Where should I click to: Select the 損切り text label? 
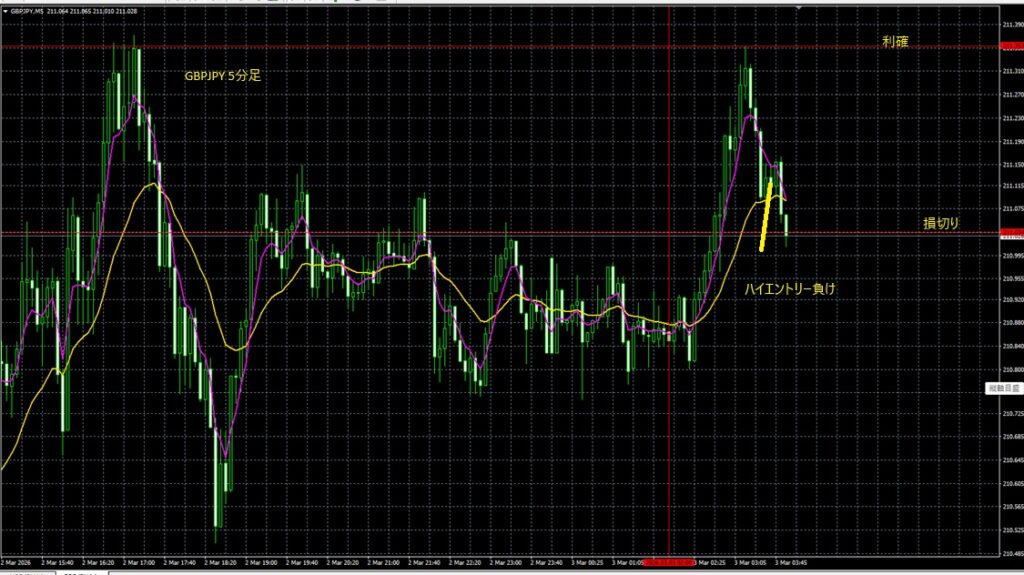click(x=941, y=223)
